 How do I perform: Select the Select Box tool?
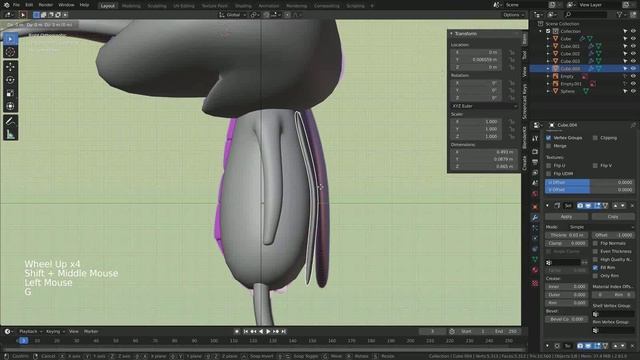pos(11,39)
